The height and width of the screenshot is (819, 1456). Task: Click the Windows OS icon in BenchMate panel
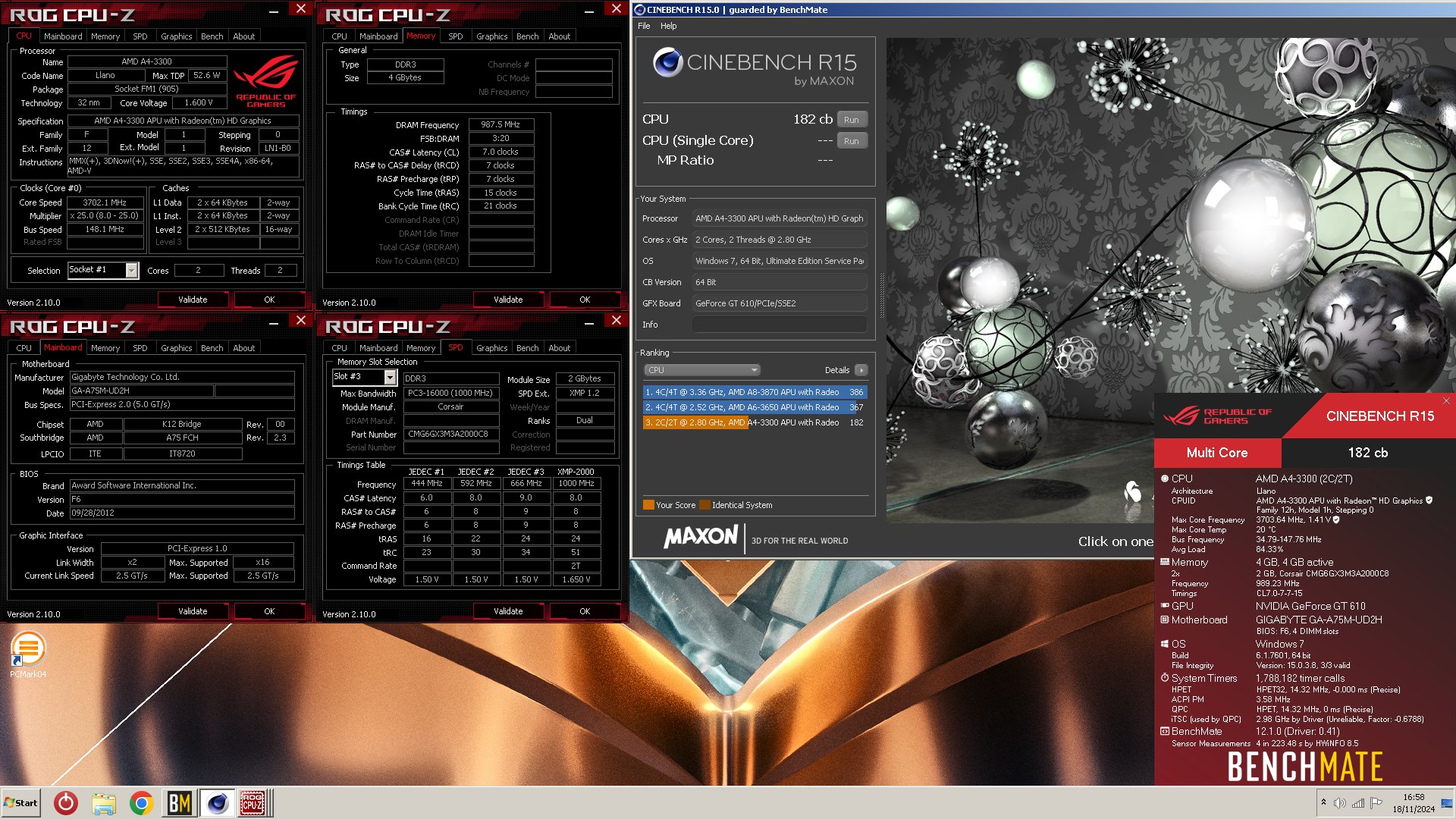click(1165, 644)
